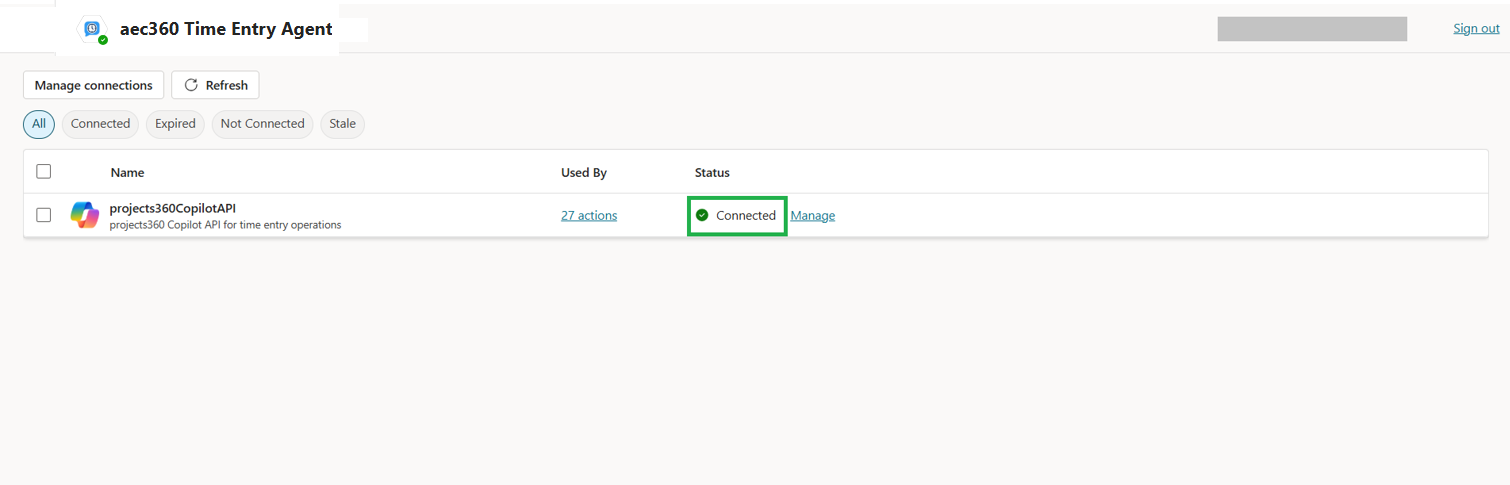Check the projects360CopilotAPI row checkbox

44,215
